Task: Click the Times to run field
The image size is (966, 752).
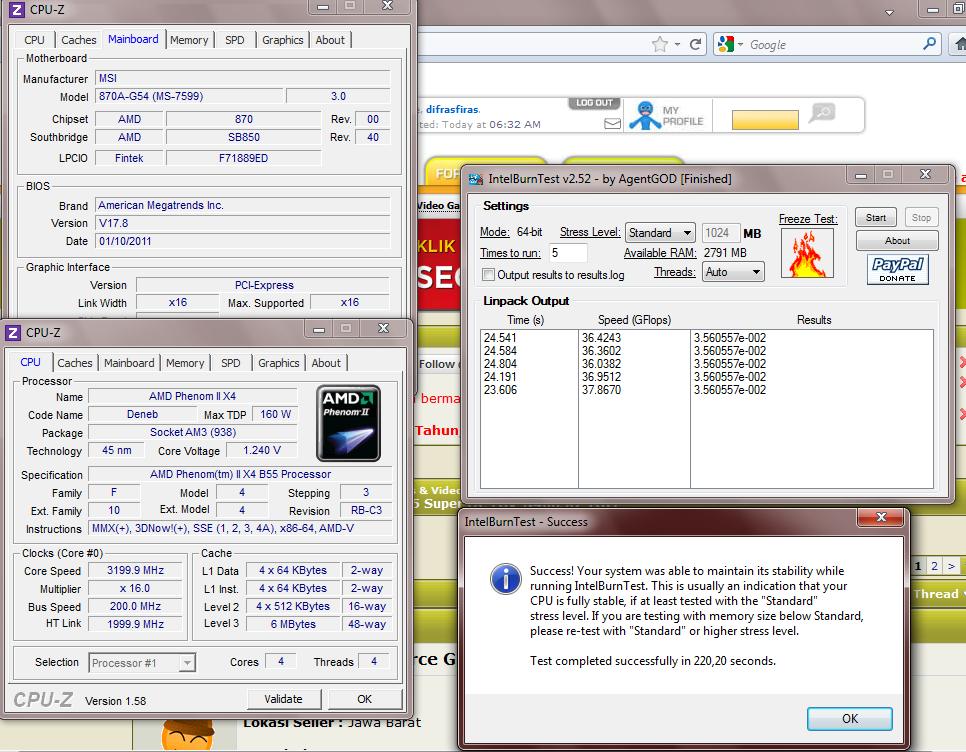Action: pyautogui.click(x=568, y=253)
